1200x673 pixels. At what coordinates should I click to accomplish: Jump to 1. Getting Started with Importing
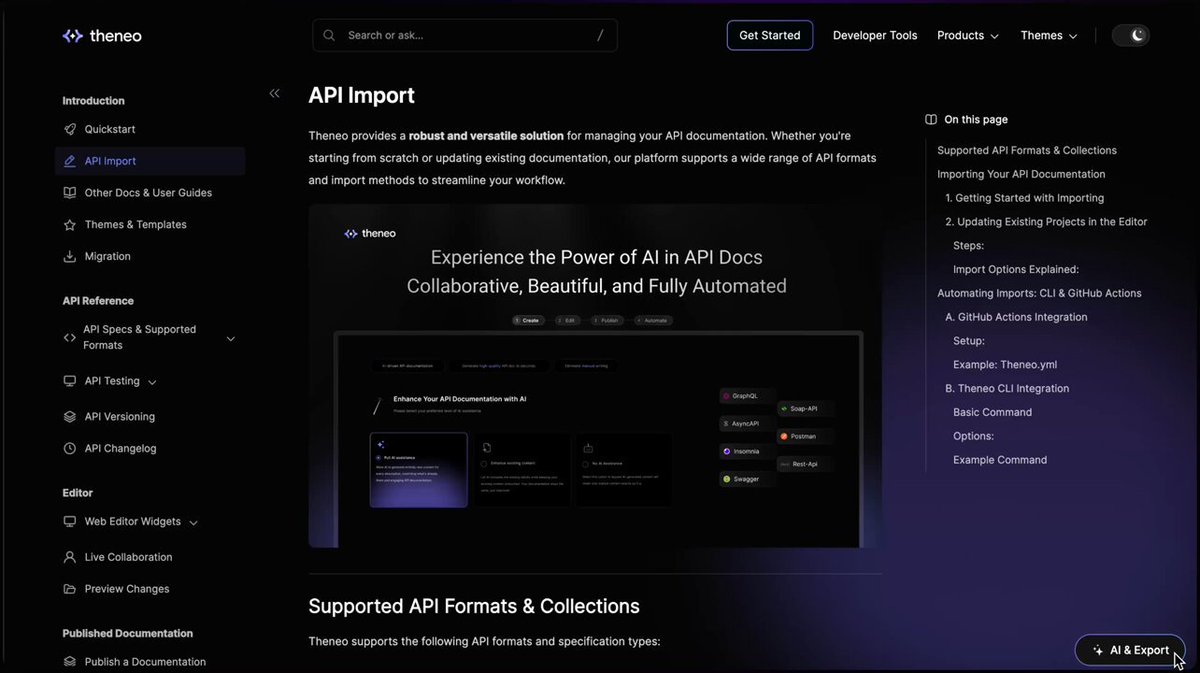pos(1024,198)
